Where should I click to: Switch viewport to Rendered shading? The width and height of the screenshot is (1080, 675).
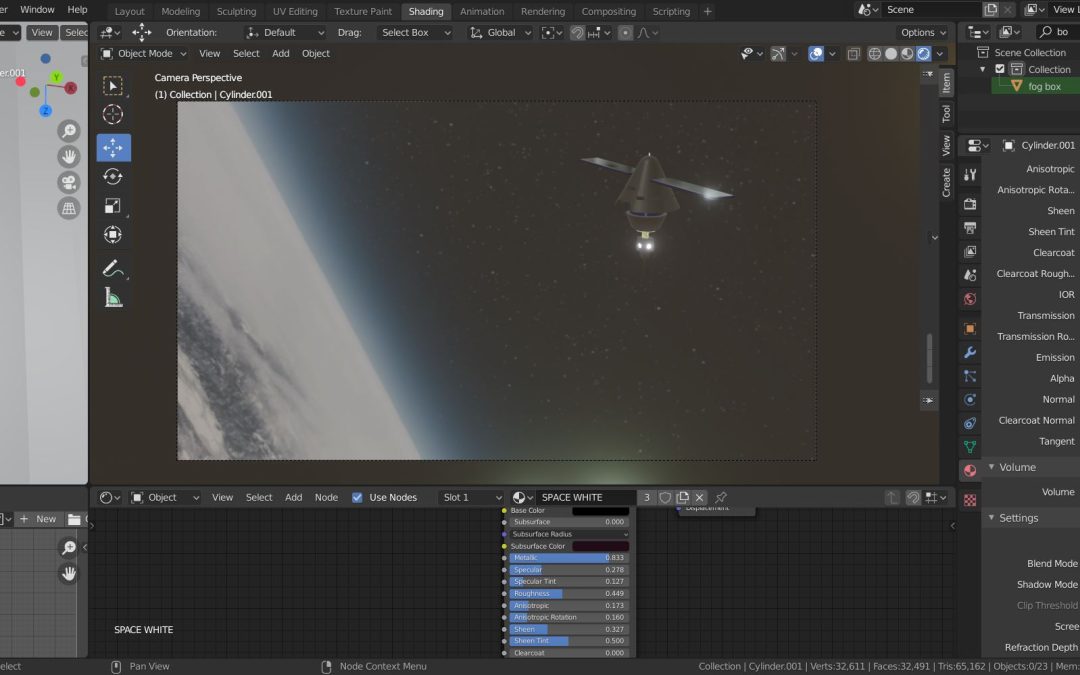(924, 54)
